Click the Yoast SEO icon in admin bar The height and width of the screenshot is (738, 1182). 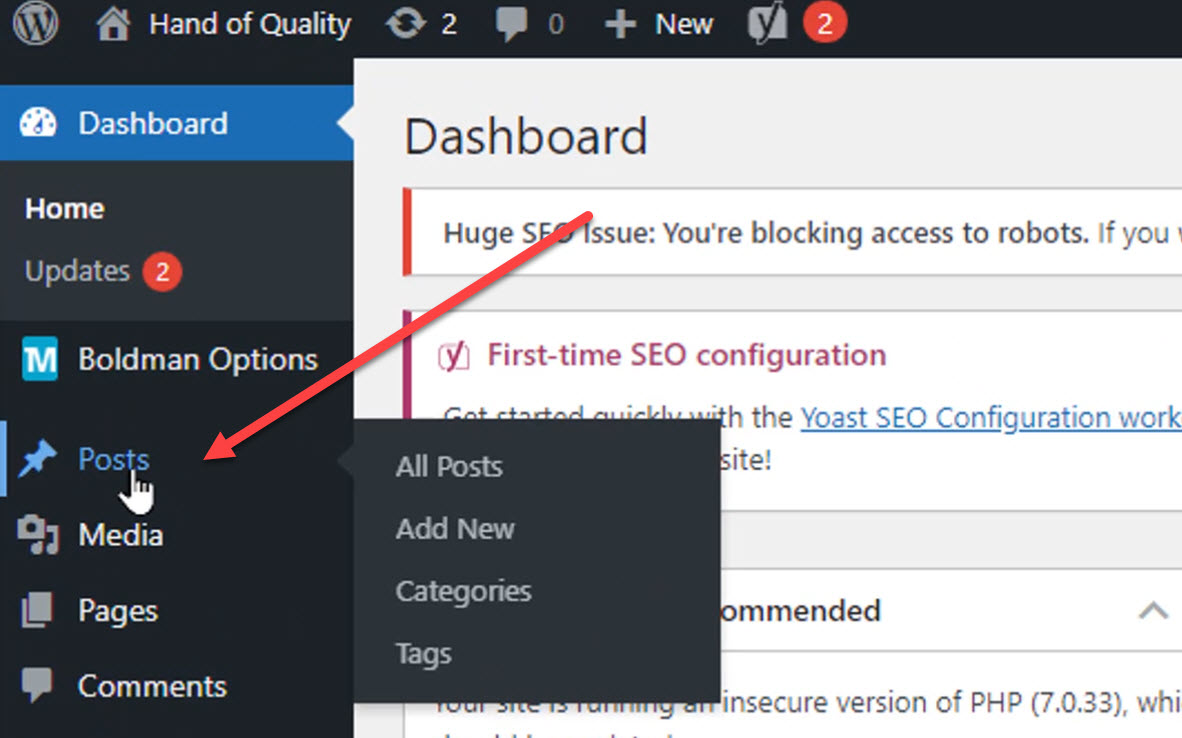point(767,23)
